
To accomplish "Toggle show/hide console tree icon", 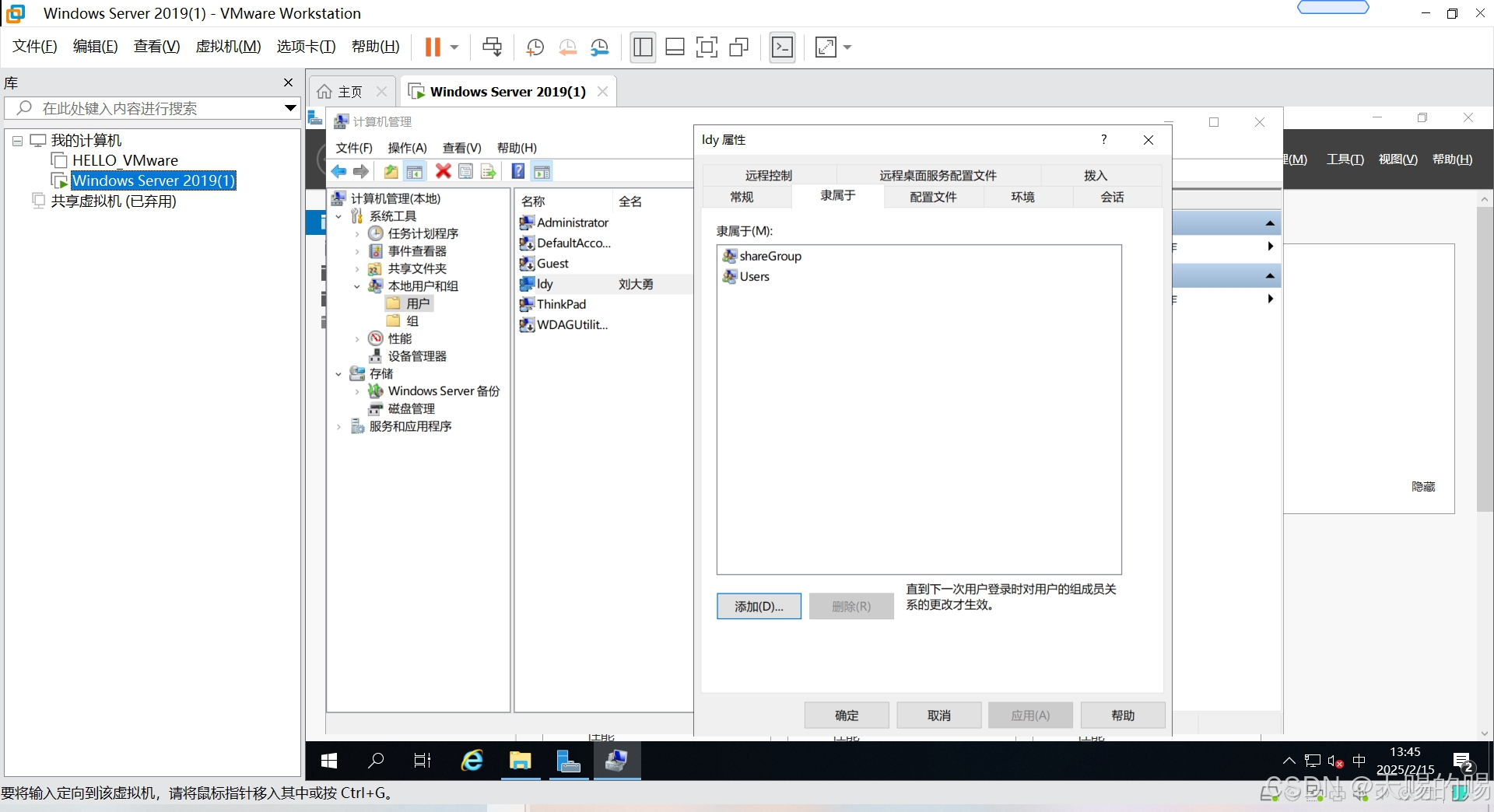I will (415, 172).
